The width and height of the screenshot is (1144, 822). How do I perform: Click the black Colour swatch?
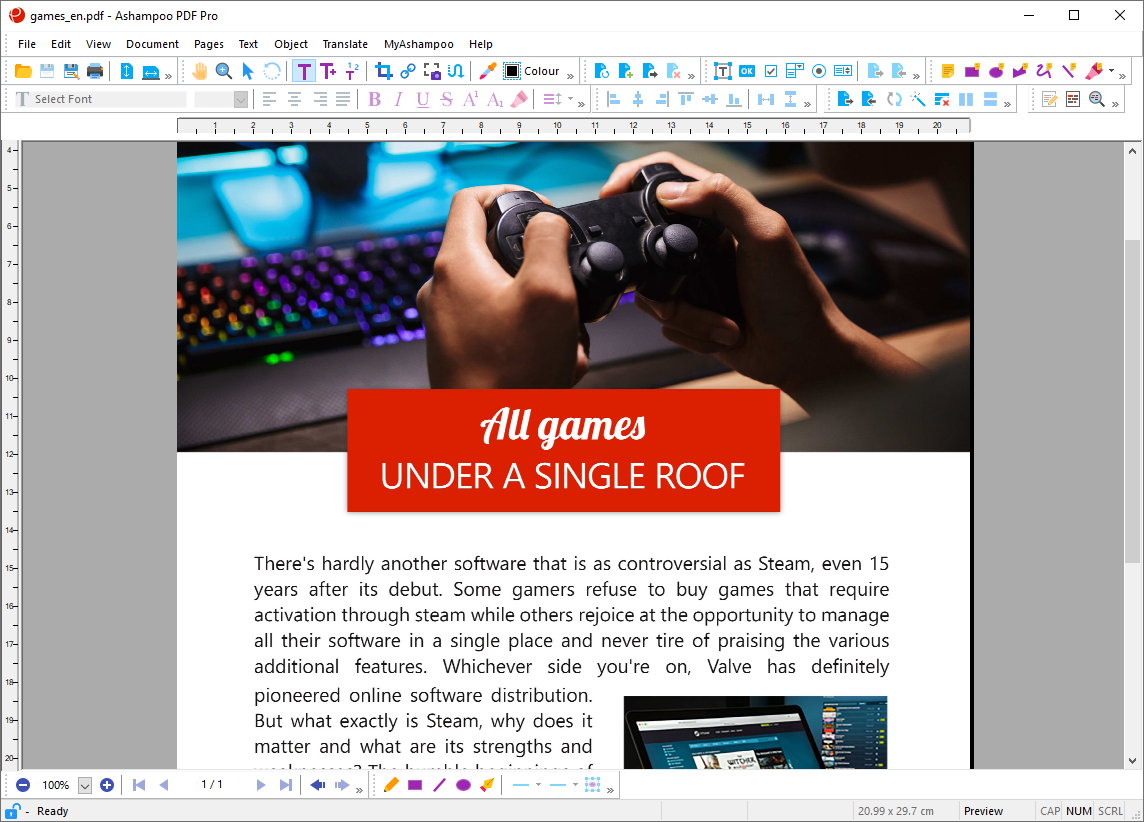(512, 71)
